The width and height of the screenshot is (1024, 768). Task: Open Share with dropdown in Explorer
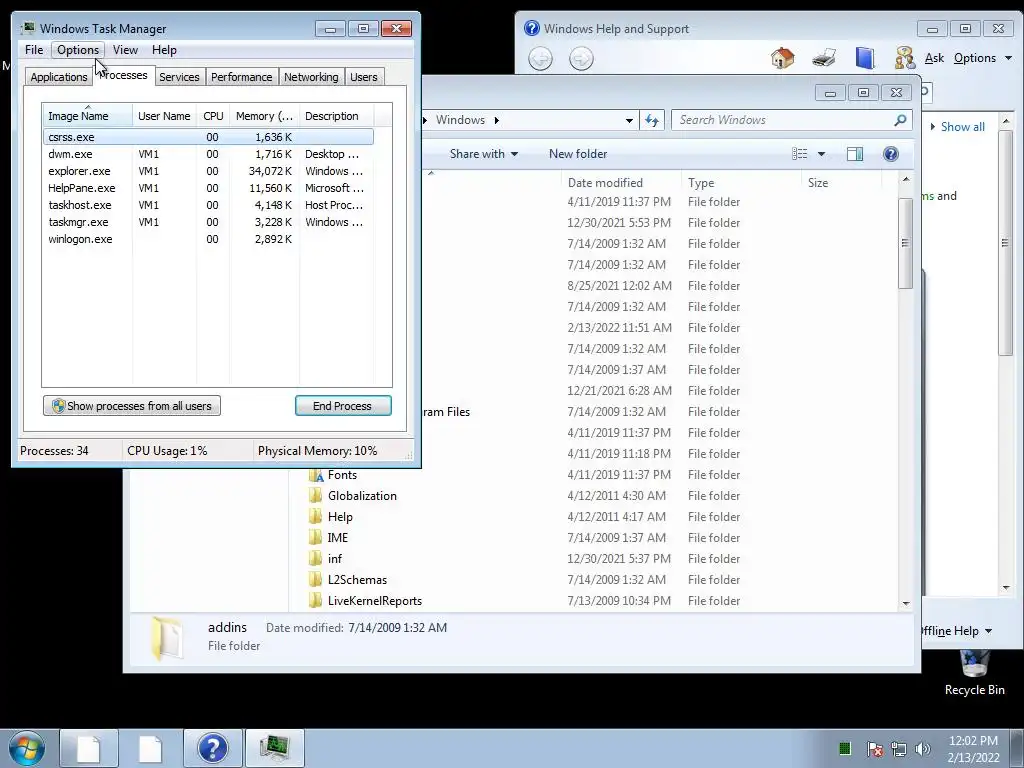[x=483, y=153]
